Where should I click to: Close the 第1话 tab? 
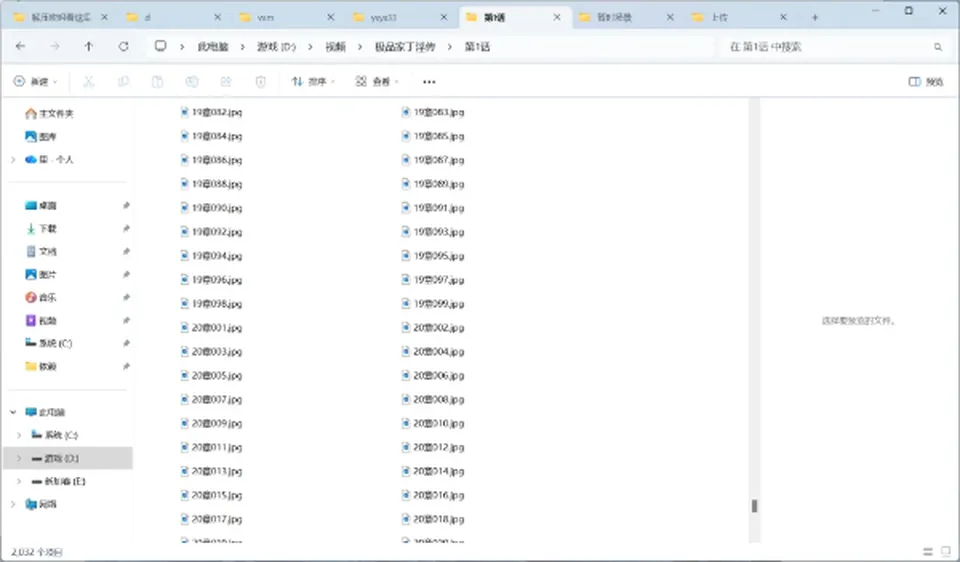click(557, 17)
